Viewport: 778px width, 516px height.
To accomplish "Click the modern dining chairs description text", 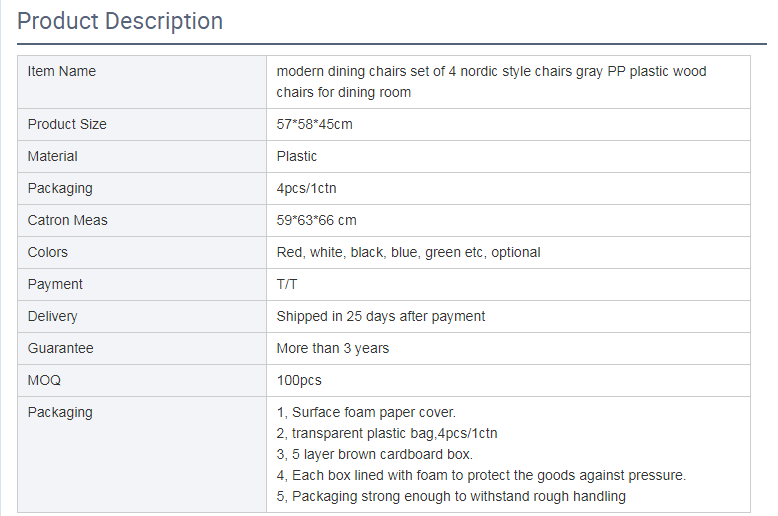I will [x=491, y=82].
